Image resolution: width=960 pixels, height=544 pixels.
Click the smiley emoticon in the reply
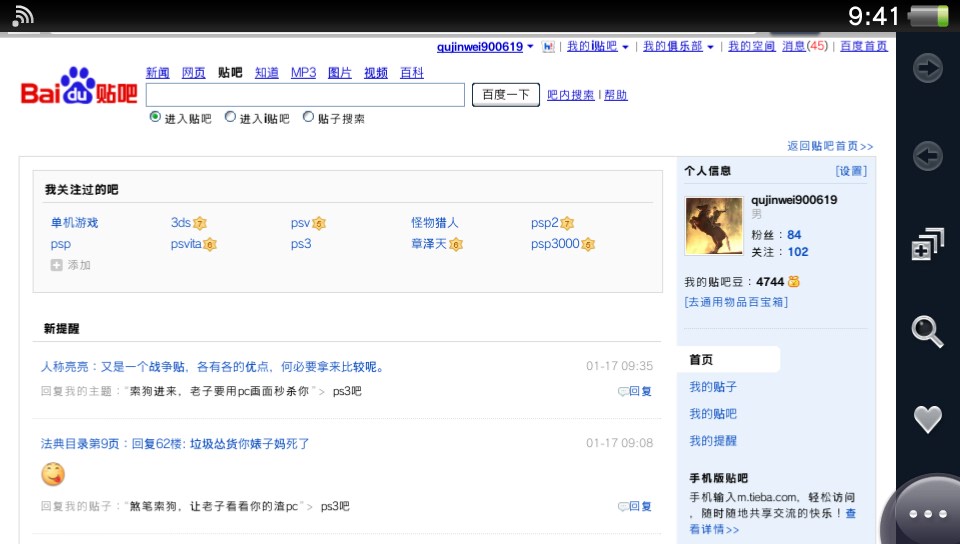pyautogui.click(x=53, y=474)
